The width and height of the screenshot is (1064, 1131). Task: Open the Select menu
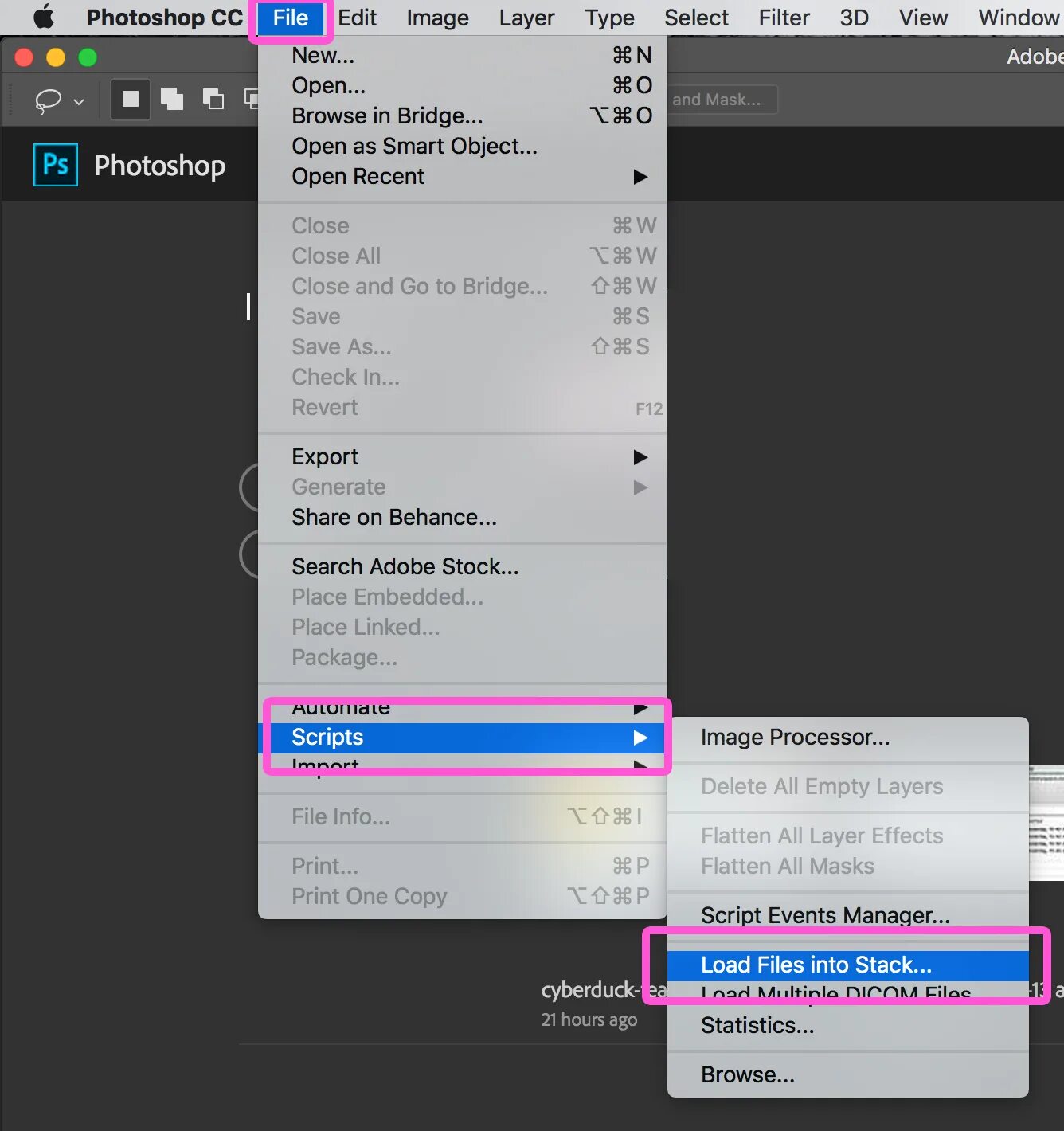coord(696,18)
